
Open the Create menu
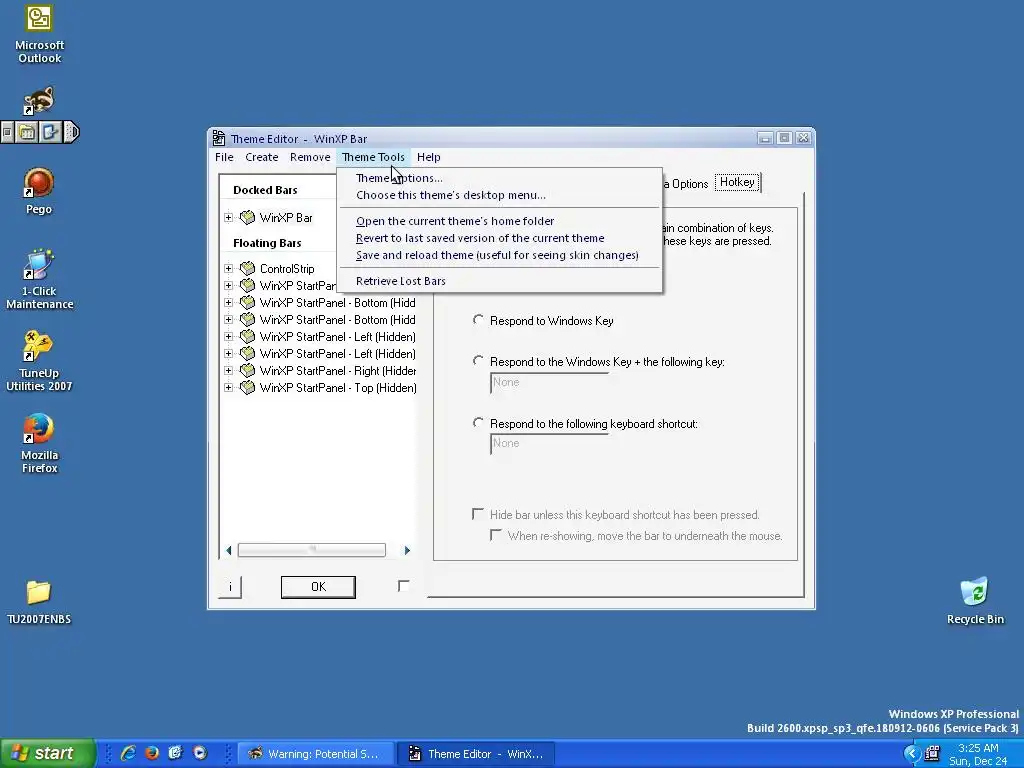pyautogui.click(x=262, y=157)
